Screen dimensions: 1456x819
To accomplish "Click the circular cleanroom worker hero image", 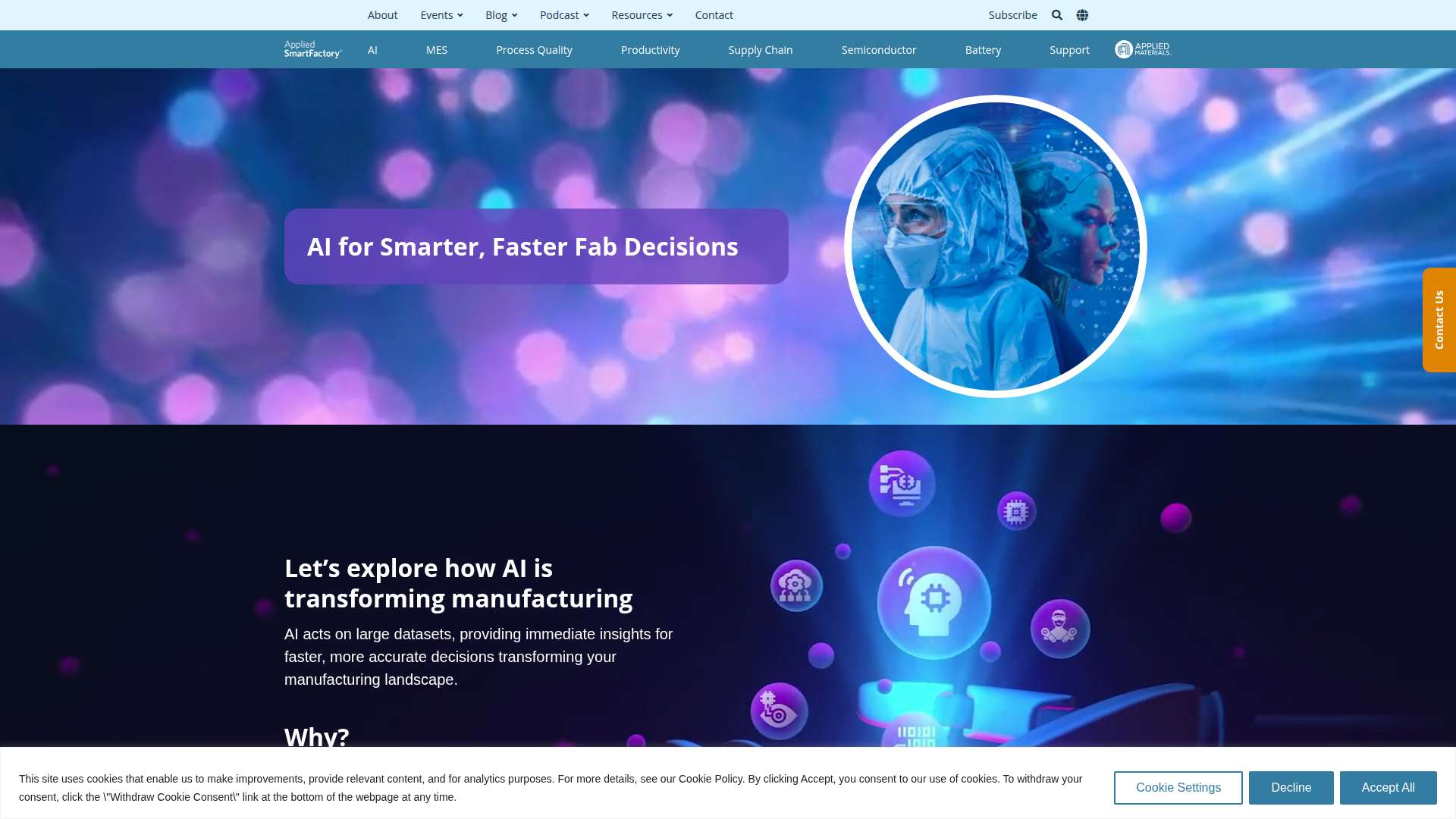I will tap(995, 246).
